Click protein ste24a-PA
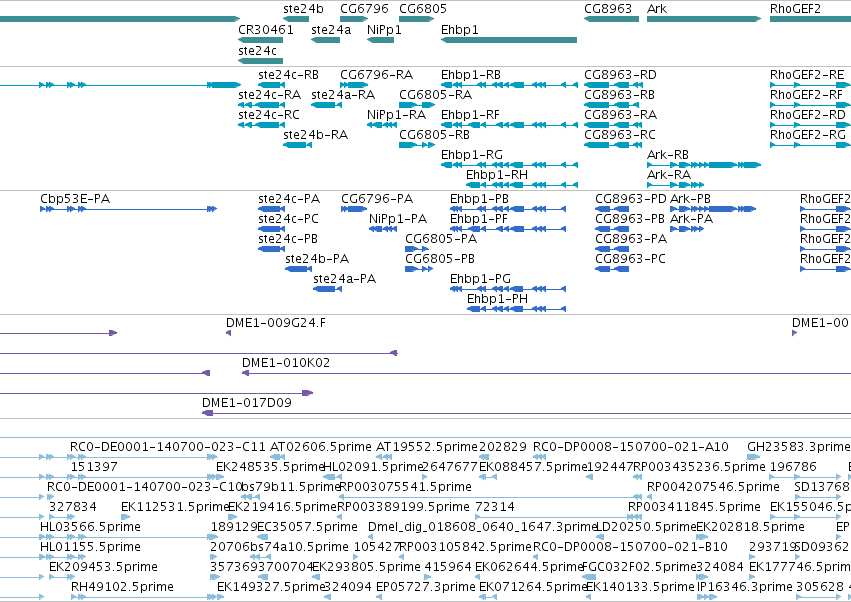 345,279
